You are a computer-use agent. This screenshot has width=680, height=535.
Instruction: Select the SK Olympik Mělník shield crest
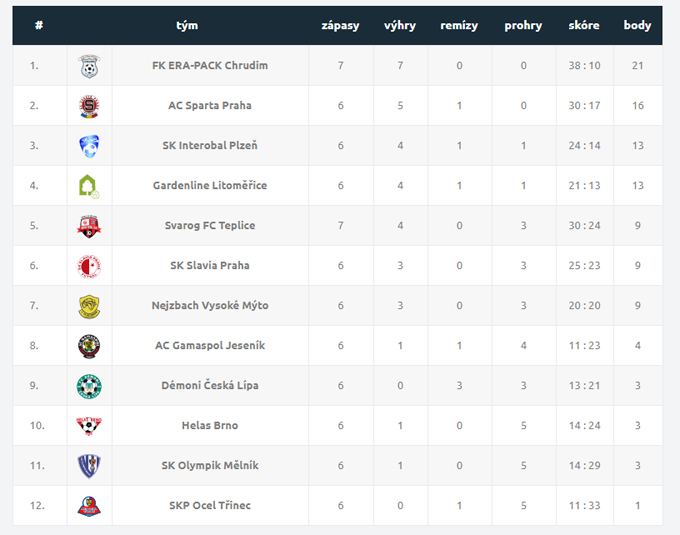pos(89,466)
